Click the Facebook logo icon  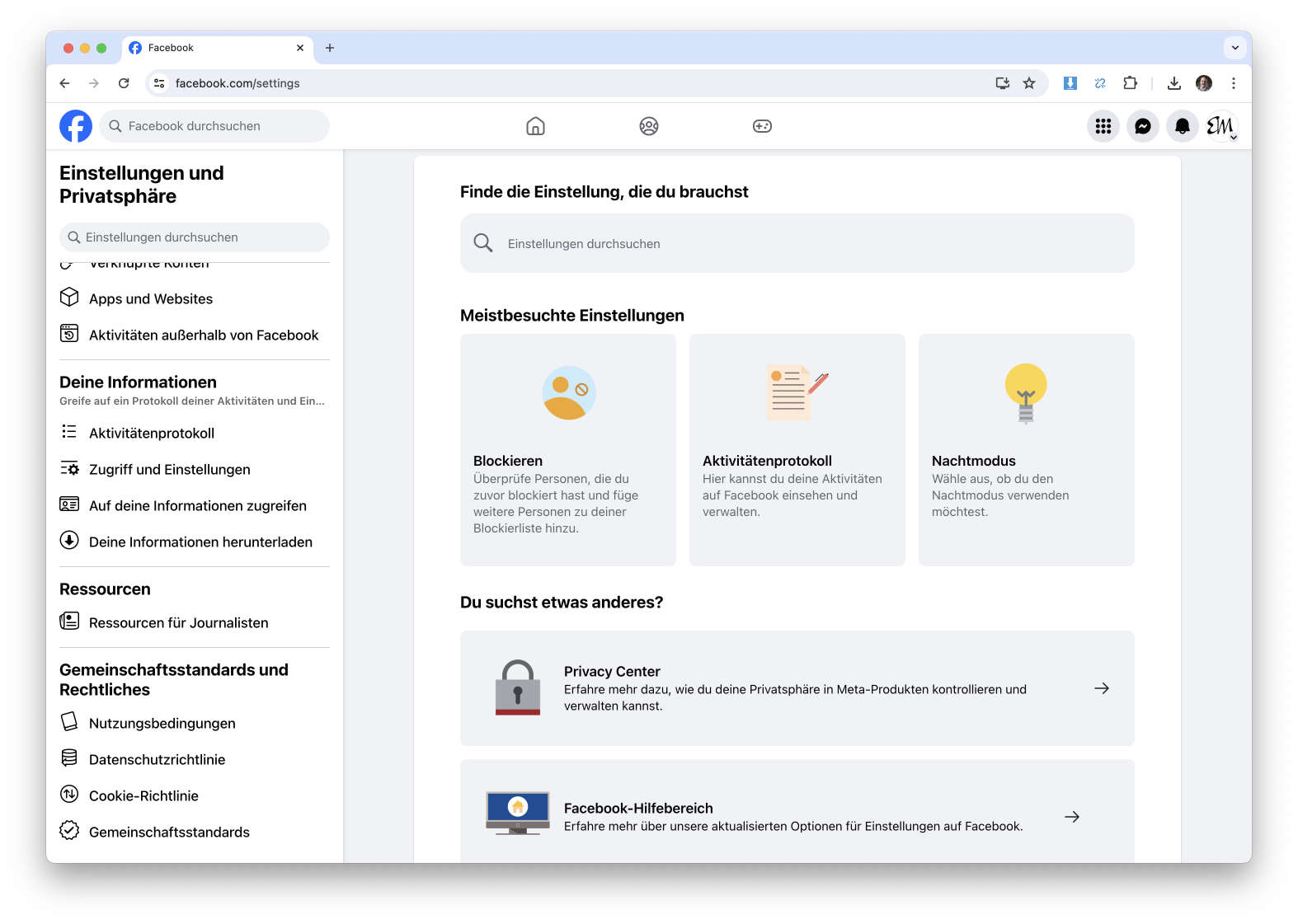(x=76, y=126)
